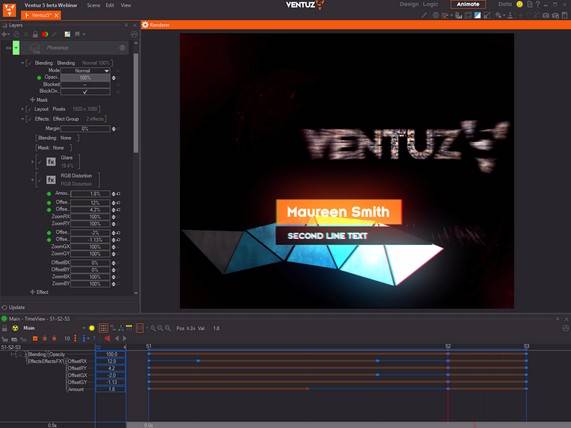Image resolution: width=571 pixels, height=428 pixels.
Task: Collapse the Blending section
Action: [23, 63]
